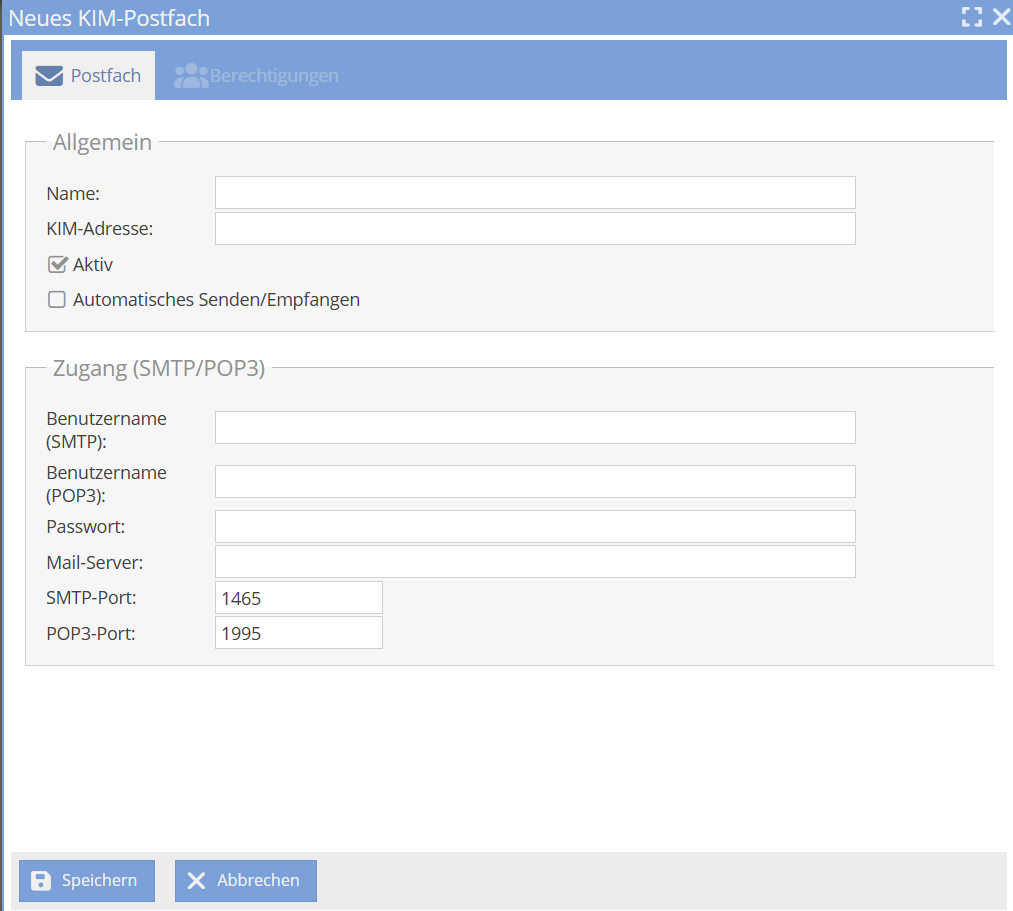Click the Passwort label text
This screenshot has height=911, width=1013.
(85, 527)
